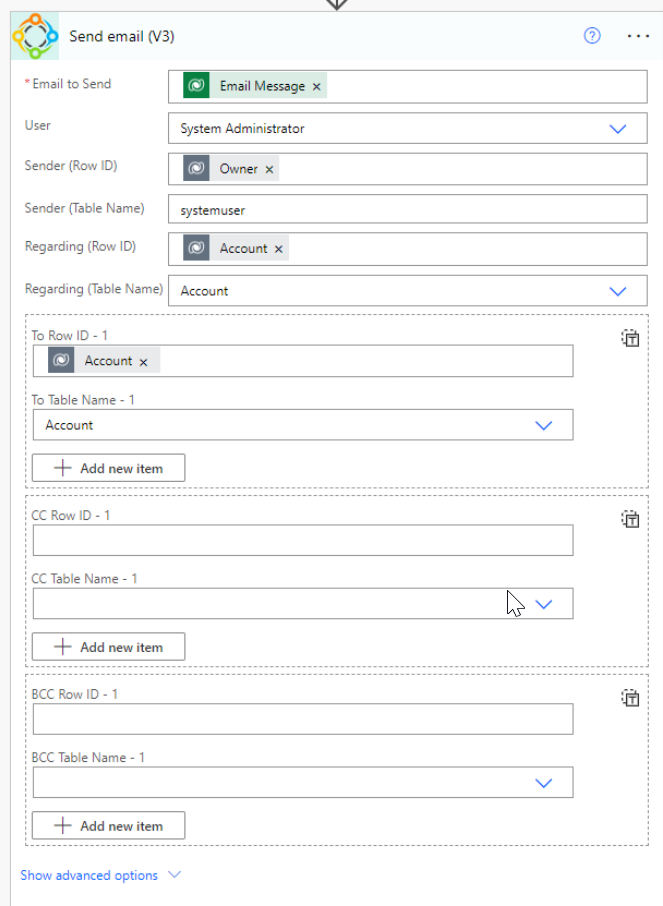Image resolution: width=663 pixels, height=906 pixels.
Task: Click the BCC Table Name - 1 label
Action: point(88,758)
